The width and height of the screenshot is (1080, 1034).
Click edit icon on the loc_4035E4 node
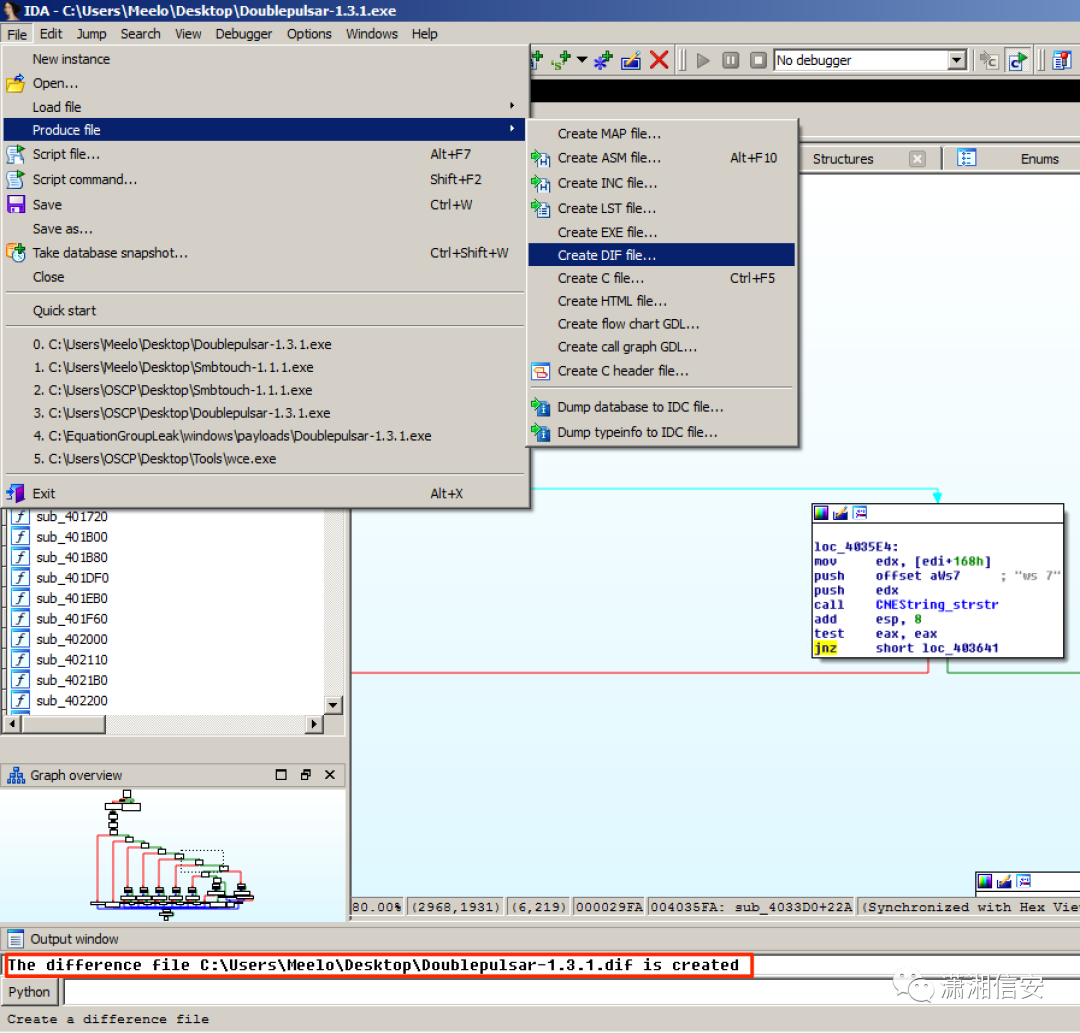click(x=840, y=513)
